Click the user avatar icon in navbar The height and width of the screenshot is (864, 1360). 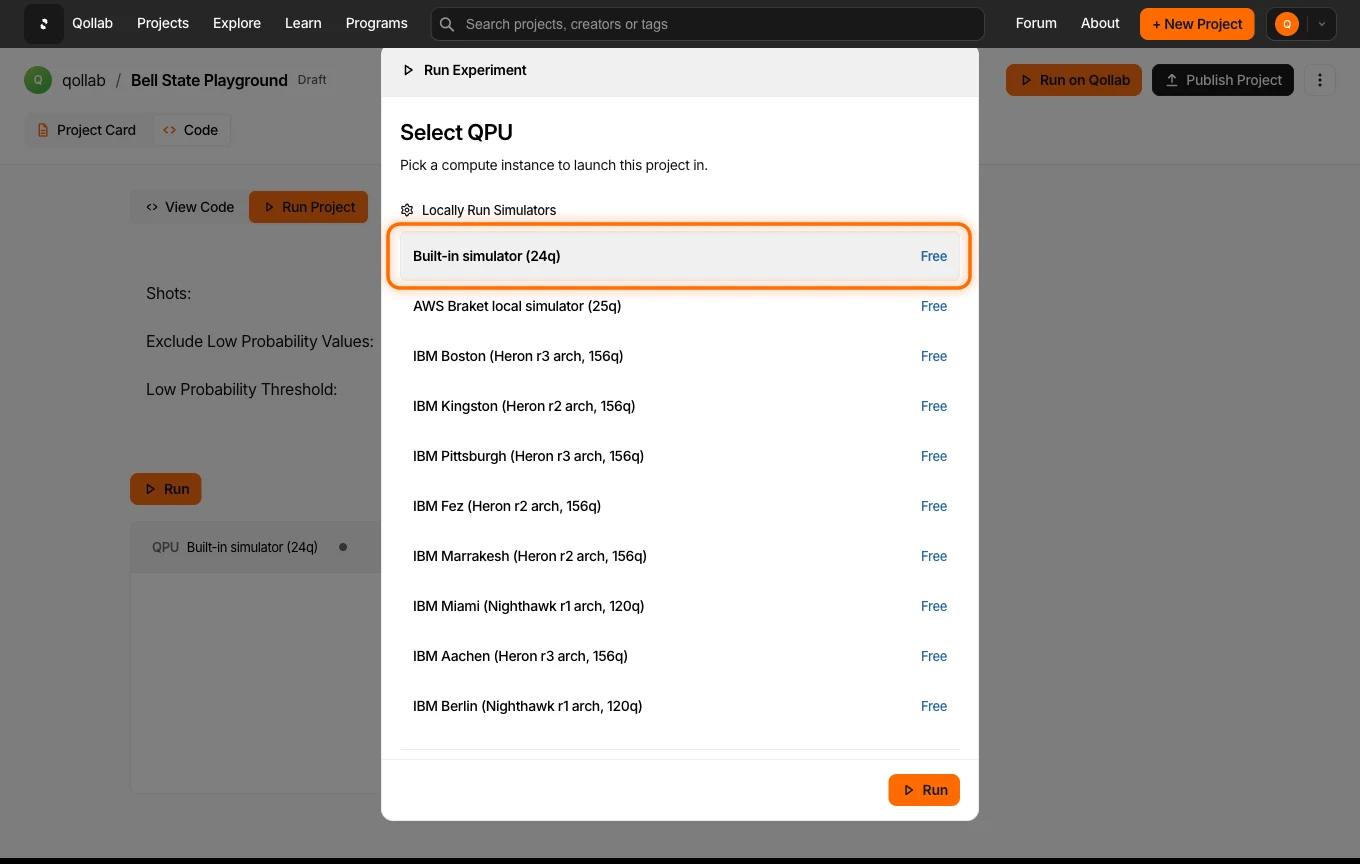click(x=1287, y=24)
